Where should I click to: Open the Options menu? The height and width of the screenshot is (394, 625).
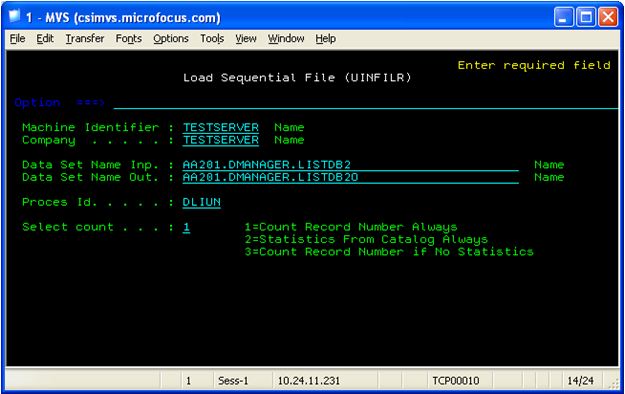point(171,39)
